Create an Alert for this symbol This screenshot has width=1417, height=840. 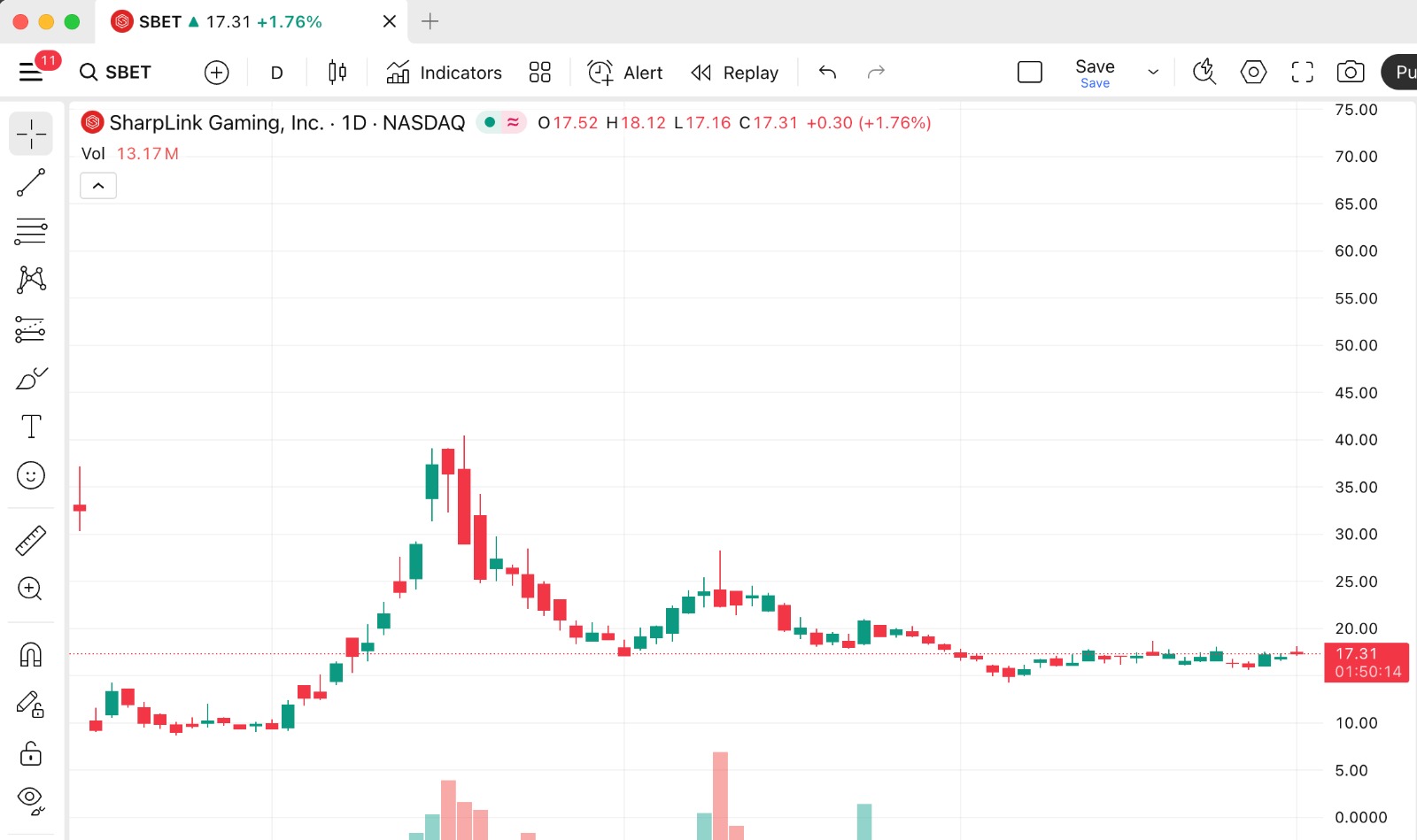pos(626,73)
